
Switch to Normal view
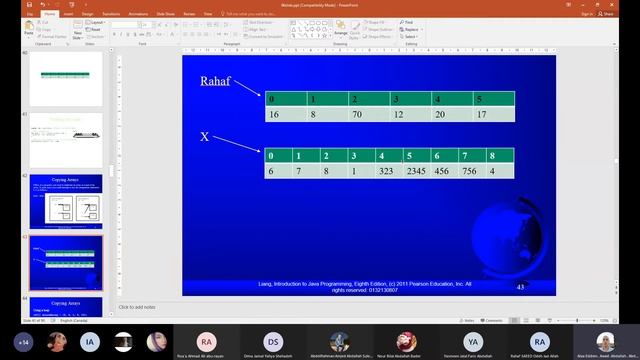[x=514, y=320]
